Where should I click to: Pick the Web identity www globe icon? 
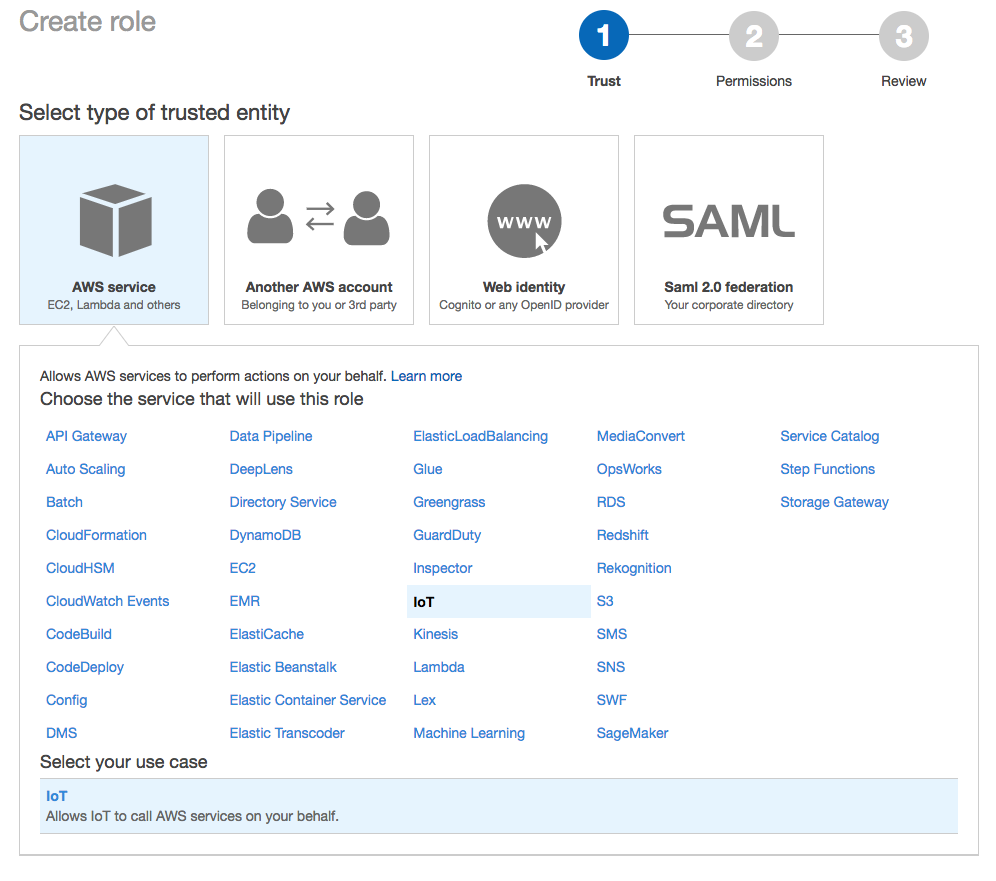524,221
